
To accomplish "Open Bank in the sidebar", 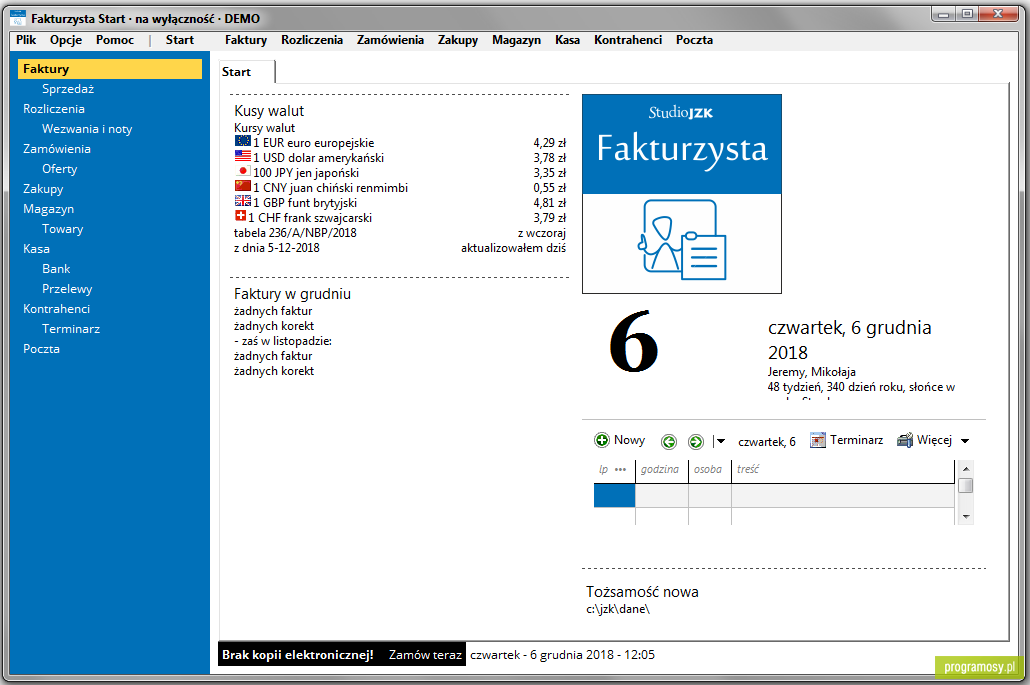I will pos(56,269).
